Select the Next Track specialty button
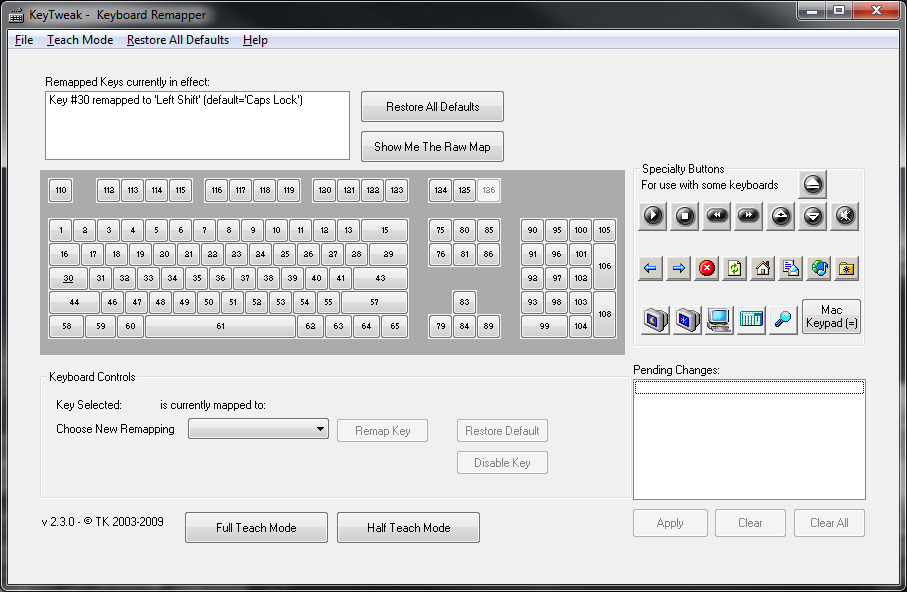The width and height of the screenshot is (907, 592). (748, 216)
